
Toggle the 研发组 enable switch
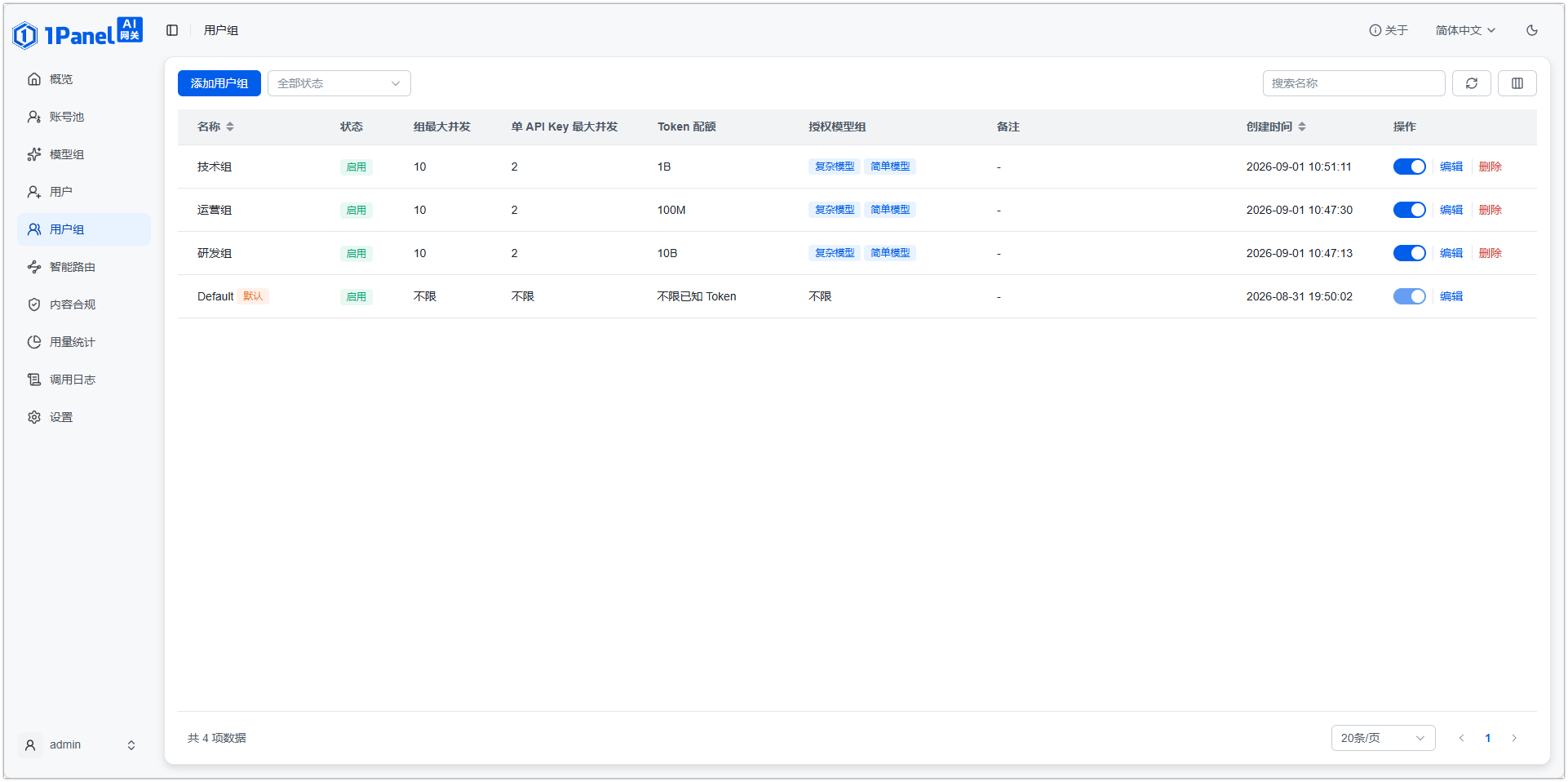pyautogui.click(x=1409, y=253)
